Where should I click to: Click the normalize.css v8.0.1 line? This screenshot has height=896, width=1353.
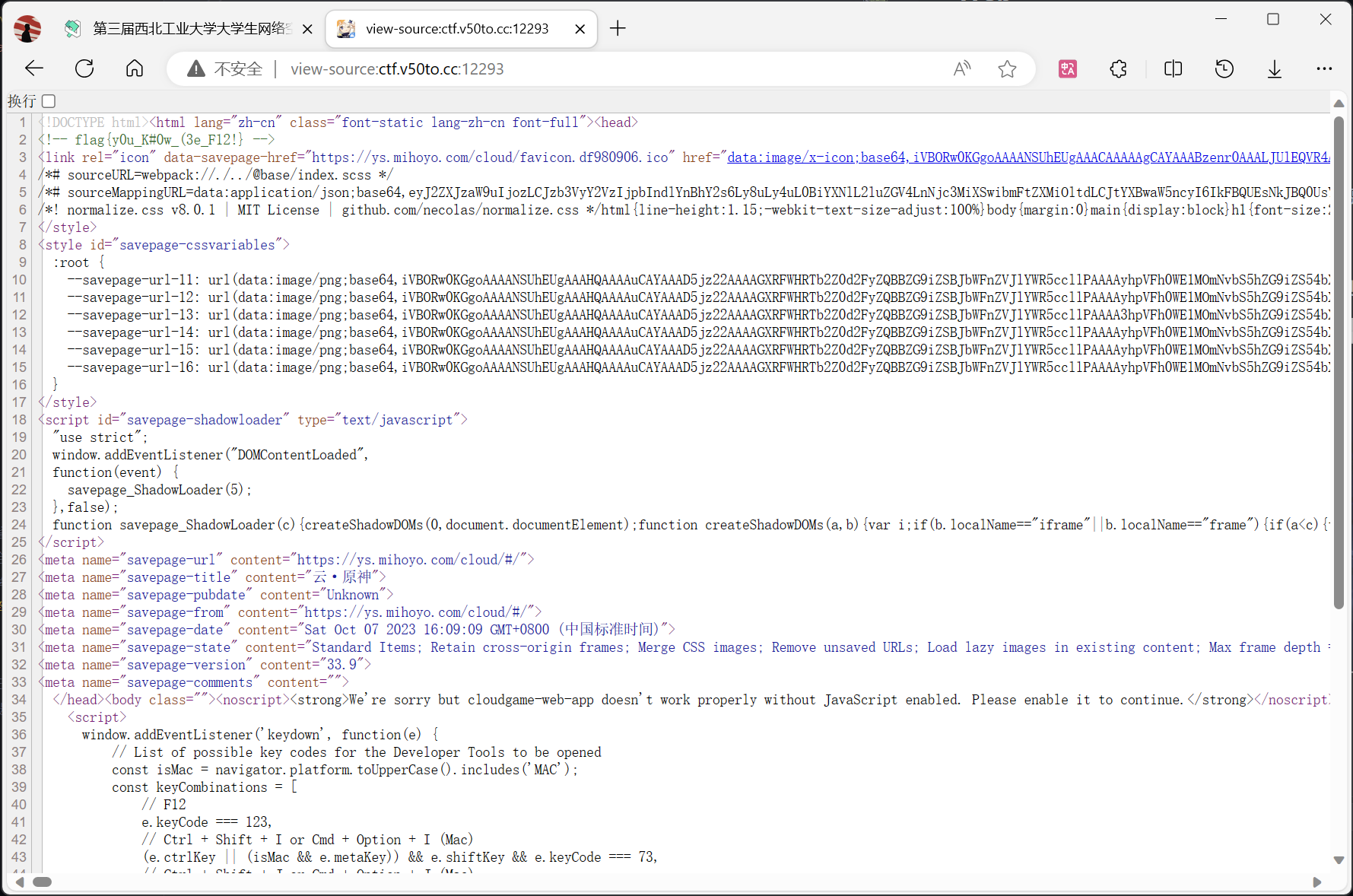tap(684, 210)
